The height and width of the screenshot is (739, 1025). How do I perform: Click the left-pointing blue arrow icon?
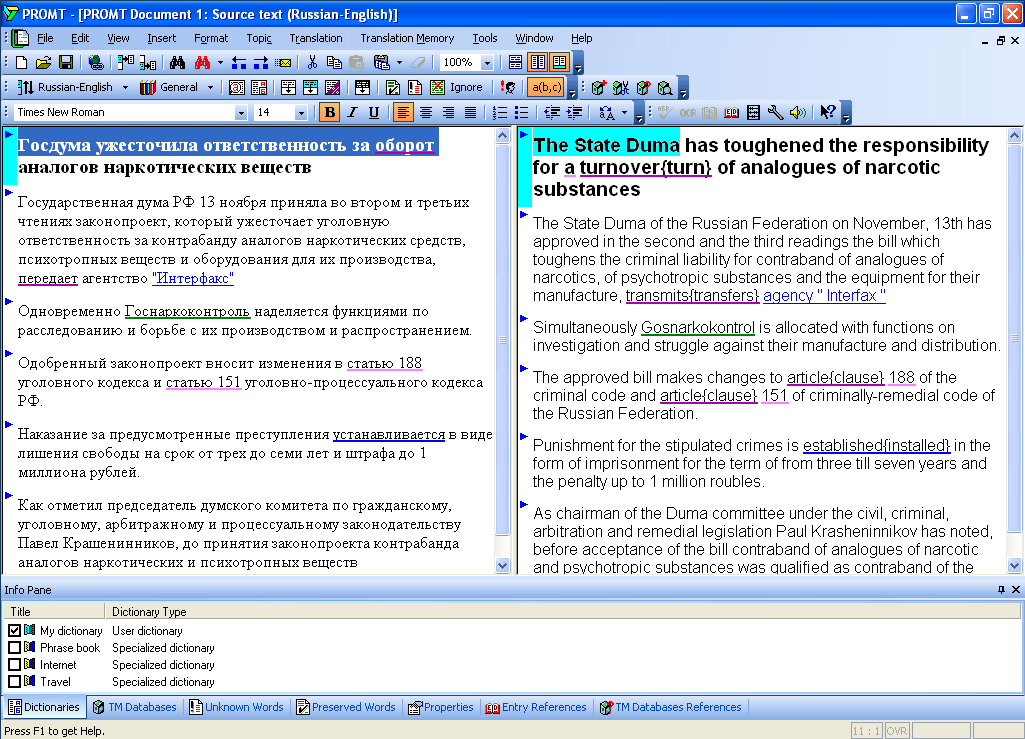pyautogui.click(x=239, y=63)
